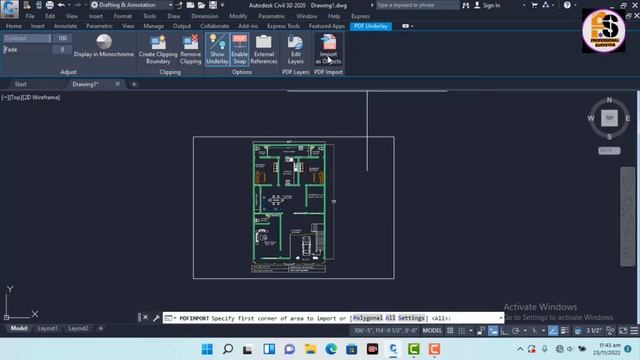Screen dimensions: 640x360
Task: Choose Settings option in command line
Action: (x=411, y=318)
